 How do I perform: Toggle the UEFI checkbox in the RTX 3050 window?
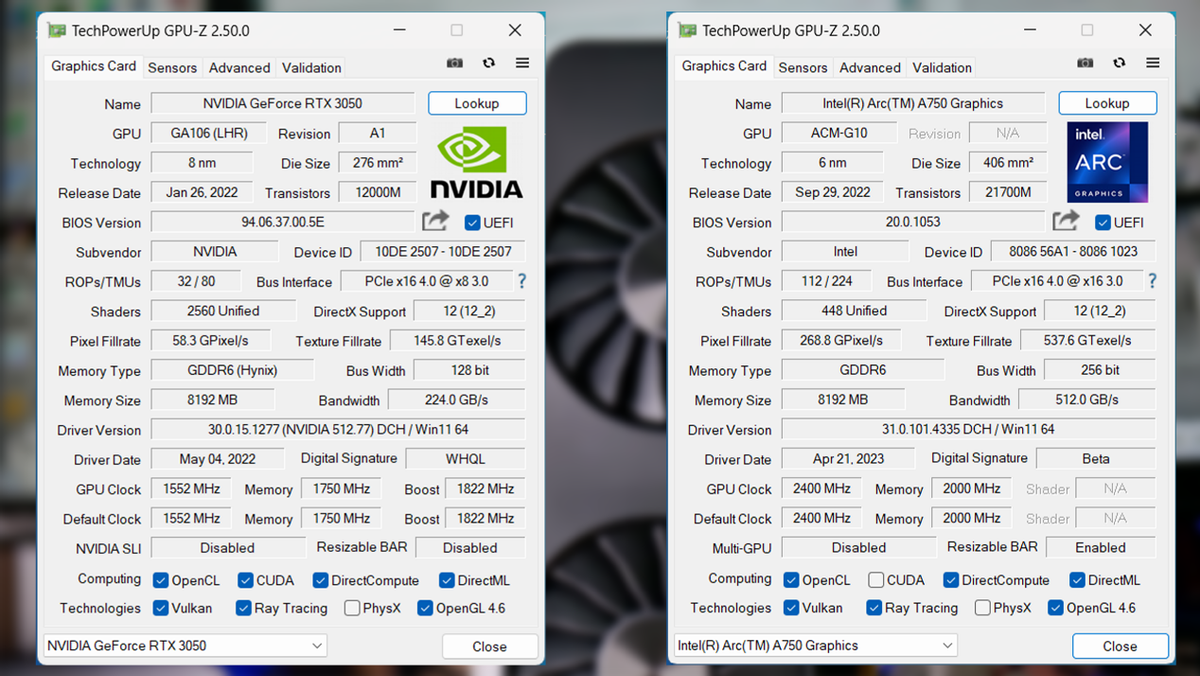pyautogui.click(x=472, y=222)
